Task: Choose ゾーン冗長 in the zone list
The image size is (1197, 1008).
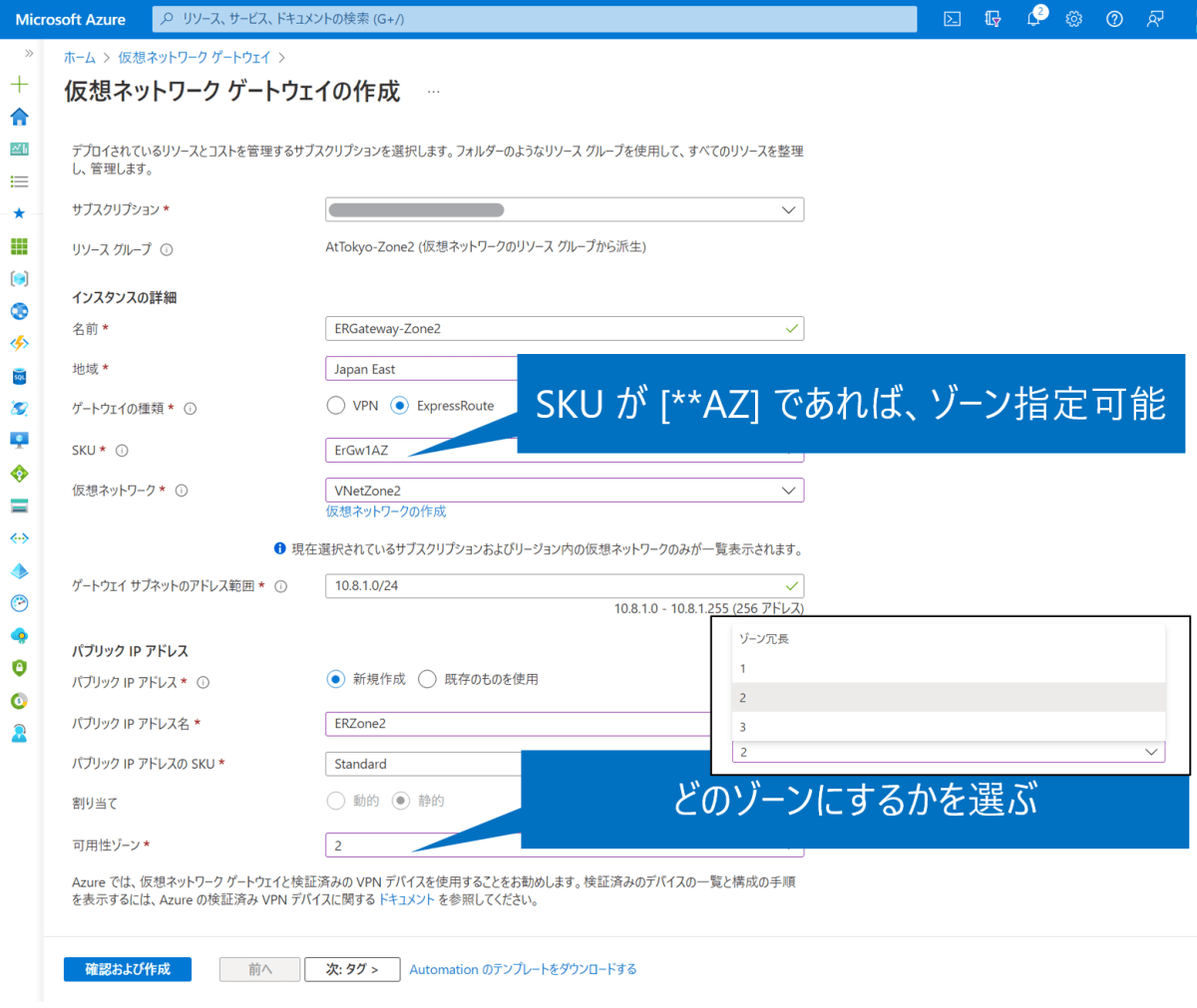Action: [948, 639]
